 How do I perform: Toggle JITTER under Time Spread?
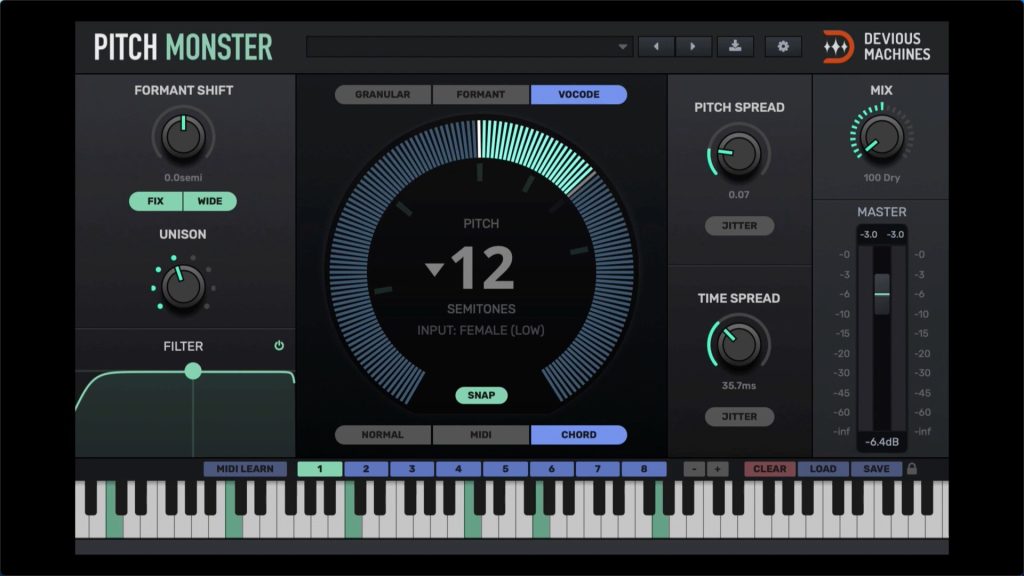pyautogui.click(x=739, y=417)
